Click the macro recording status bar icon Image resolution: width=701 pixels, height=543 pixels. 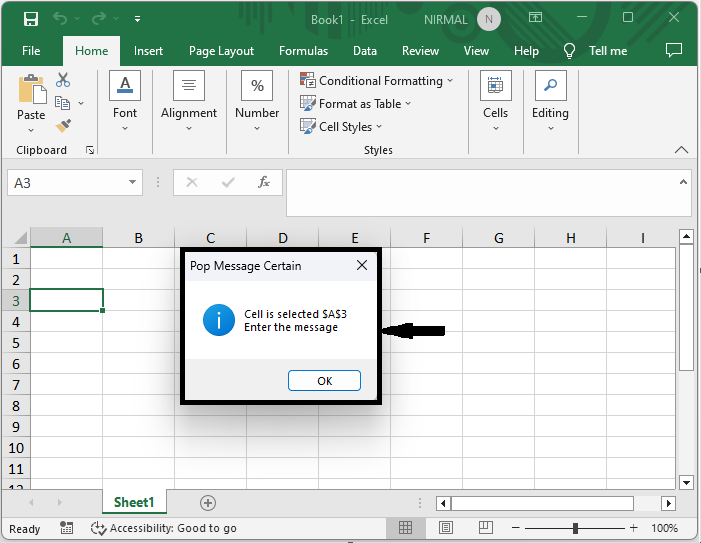pos(67,528)
